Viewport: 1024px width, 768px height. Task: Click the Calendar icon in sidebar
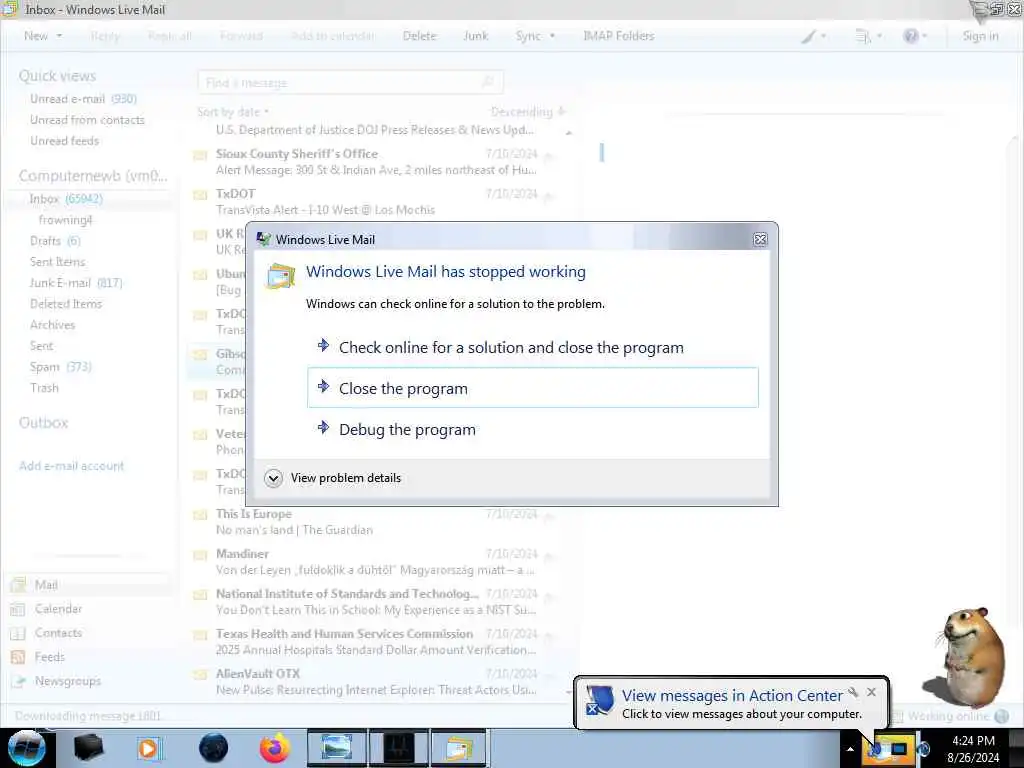pyautogui.click(x=18, y=609)
